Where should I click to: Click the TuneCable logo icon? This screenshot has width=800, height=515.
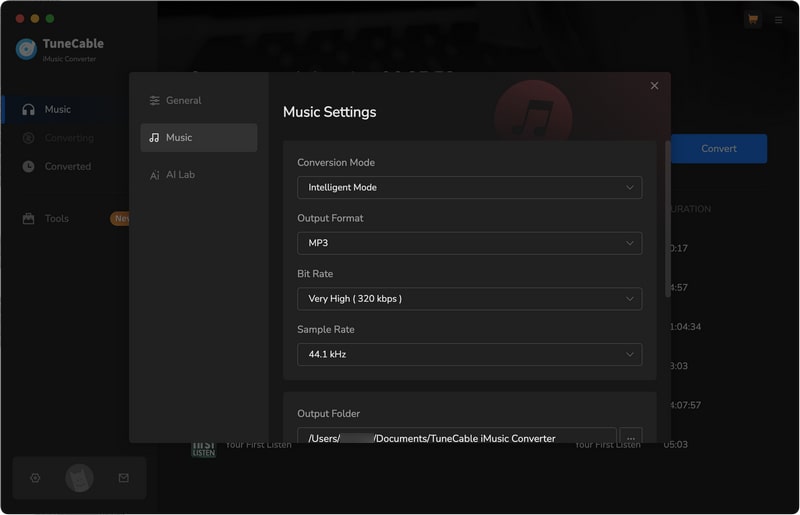tap(26, 49)
